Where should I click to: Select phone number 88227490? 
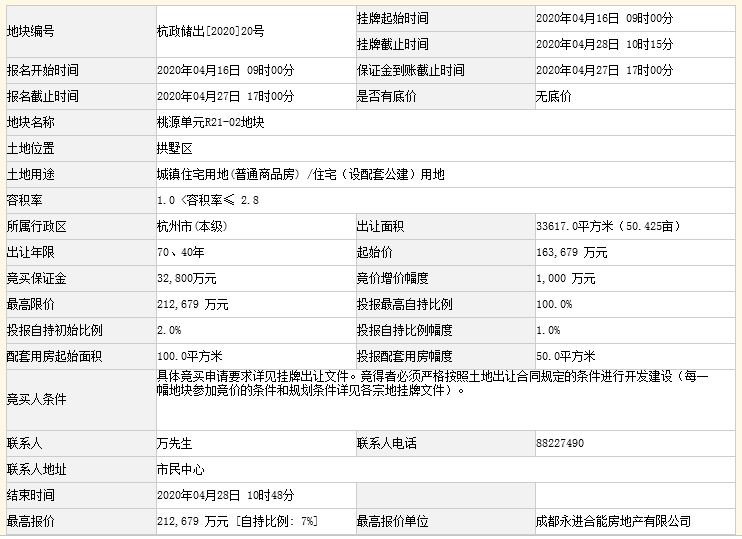(x=560, y=443)
